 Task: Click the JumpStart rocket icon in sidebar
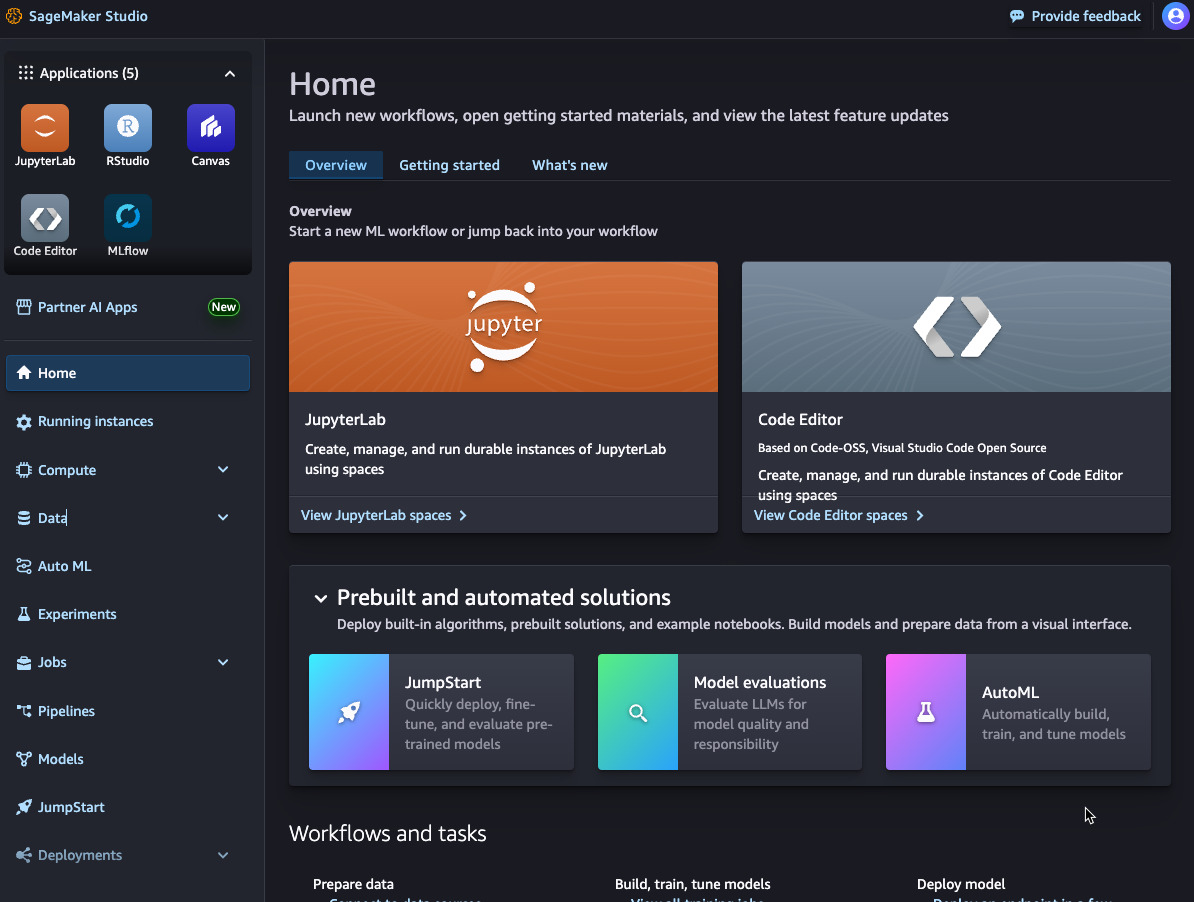[24, 807]
